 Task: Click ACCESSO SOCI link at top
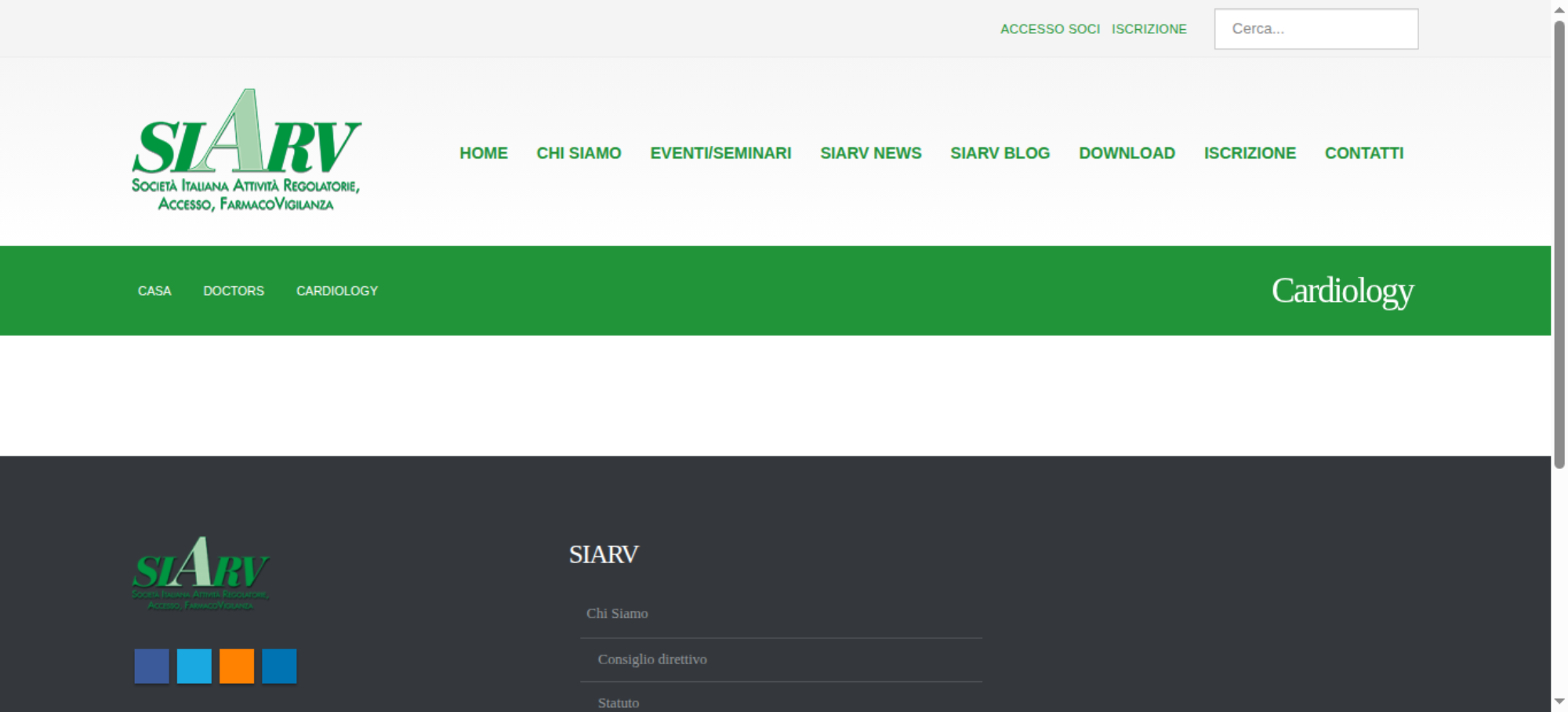point(1050,29)
